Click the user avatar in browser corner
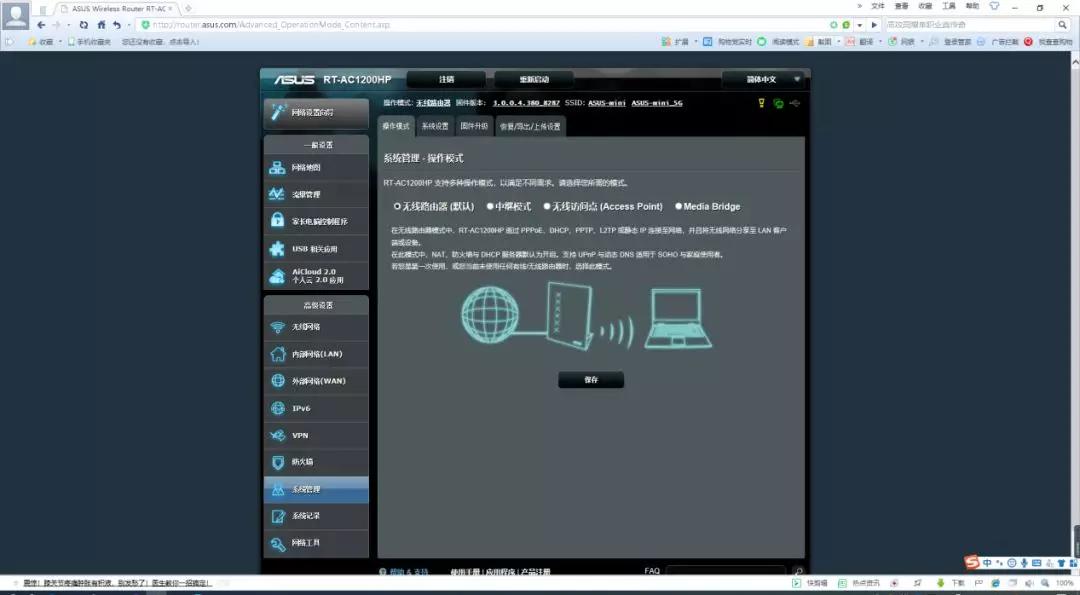The image size is (1080, 595). (x=15, y=15)
